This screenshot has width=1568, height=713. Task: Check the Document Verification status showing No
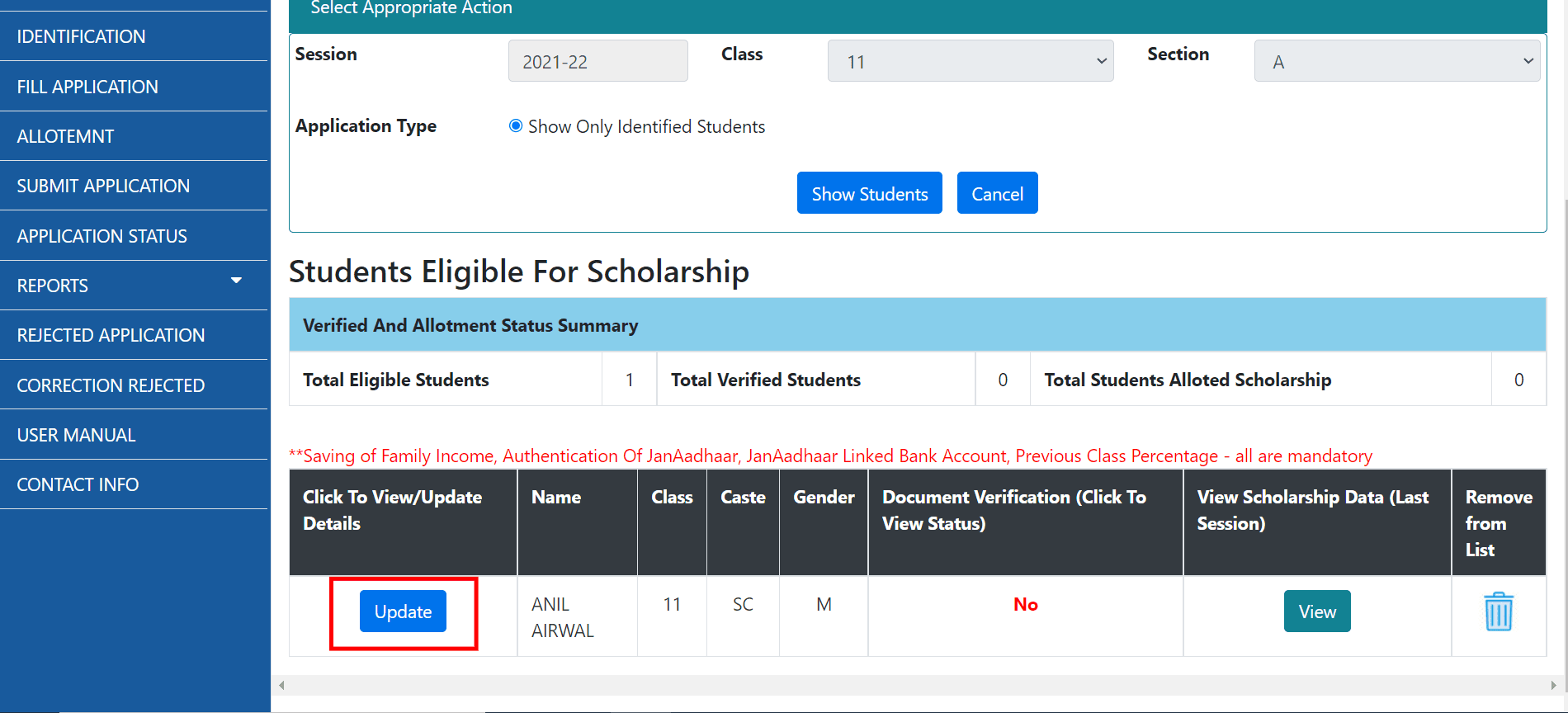tap(1025, 604)
